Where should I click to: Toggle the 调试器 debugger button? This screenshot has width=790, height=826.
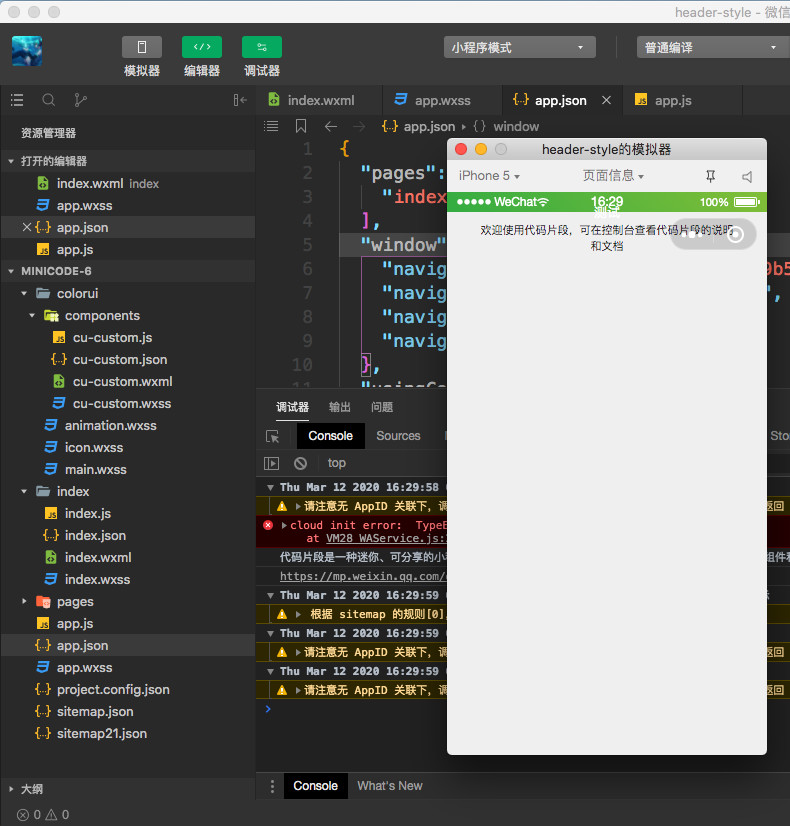262,47
